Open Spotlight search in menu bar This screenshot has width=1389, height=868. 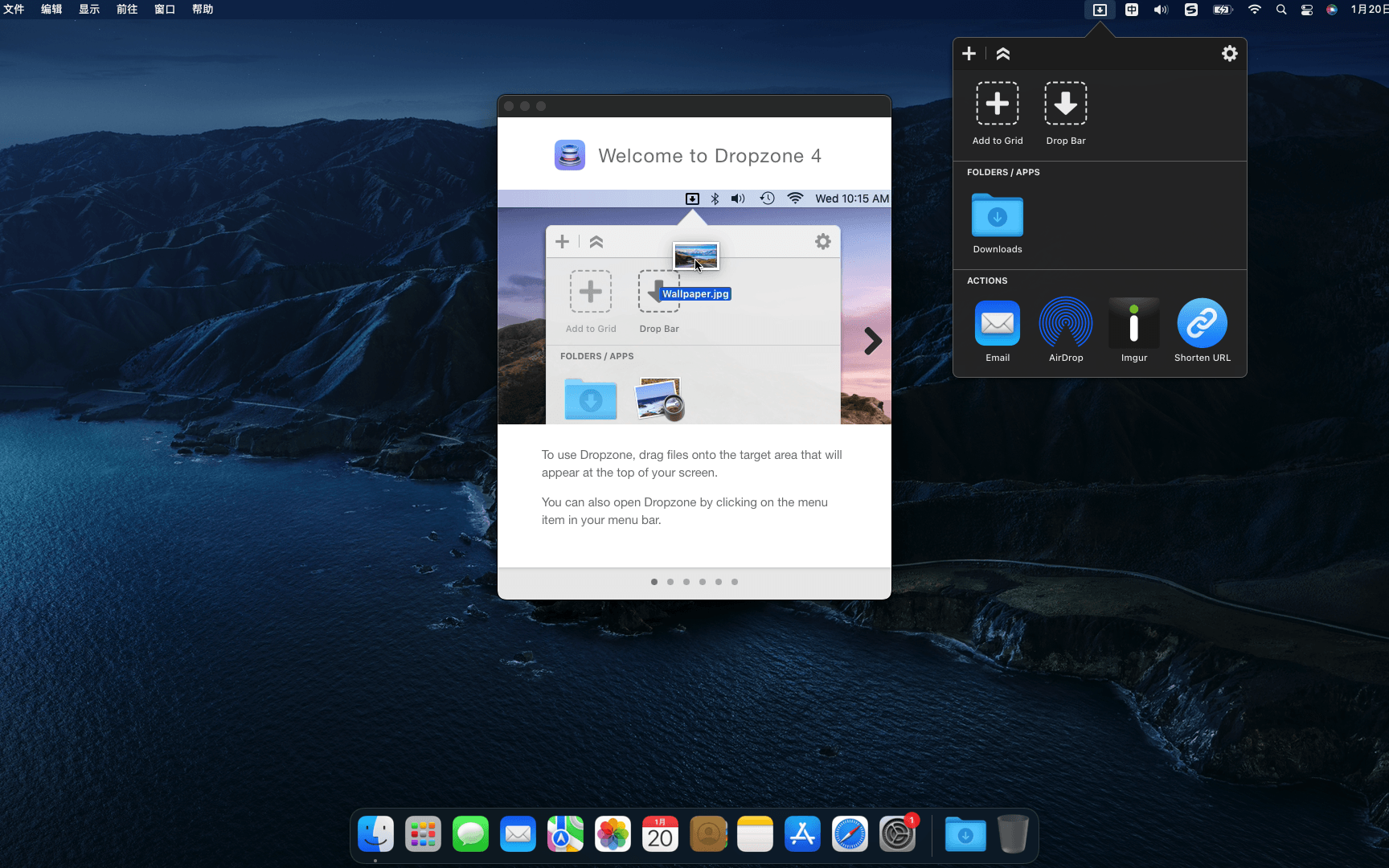click(x=1281, y=10)
